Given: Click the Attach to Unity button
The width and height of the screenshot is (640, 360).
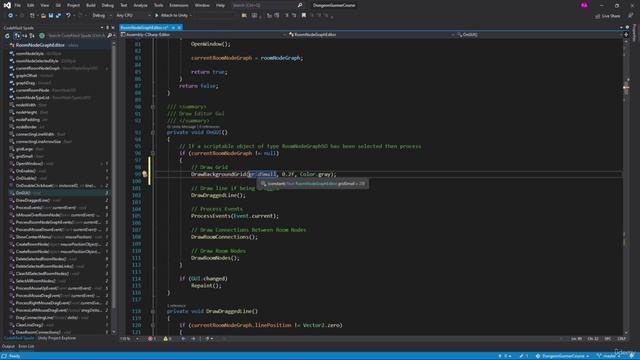Looking at the screenshot, I should 171,16.
